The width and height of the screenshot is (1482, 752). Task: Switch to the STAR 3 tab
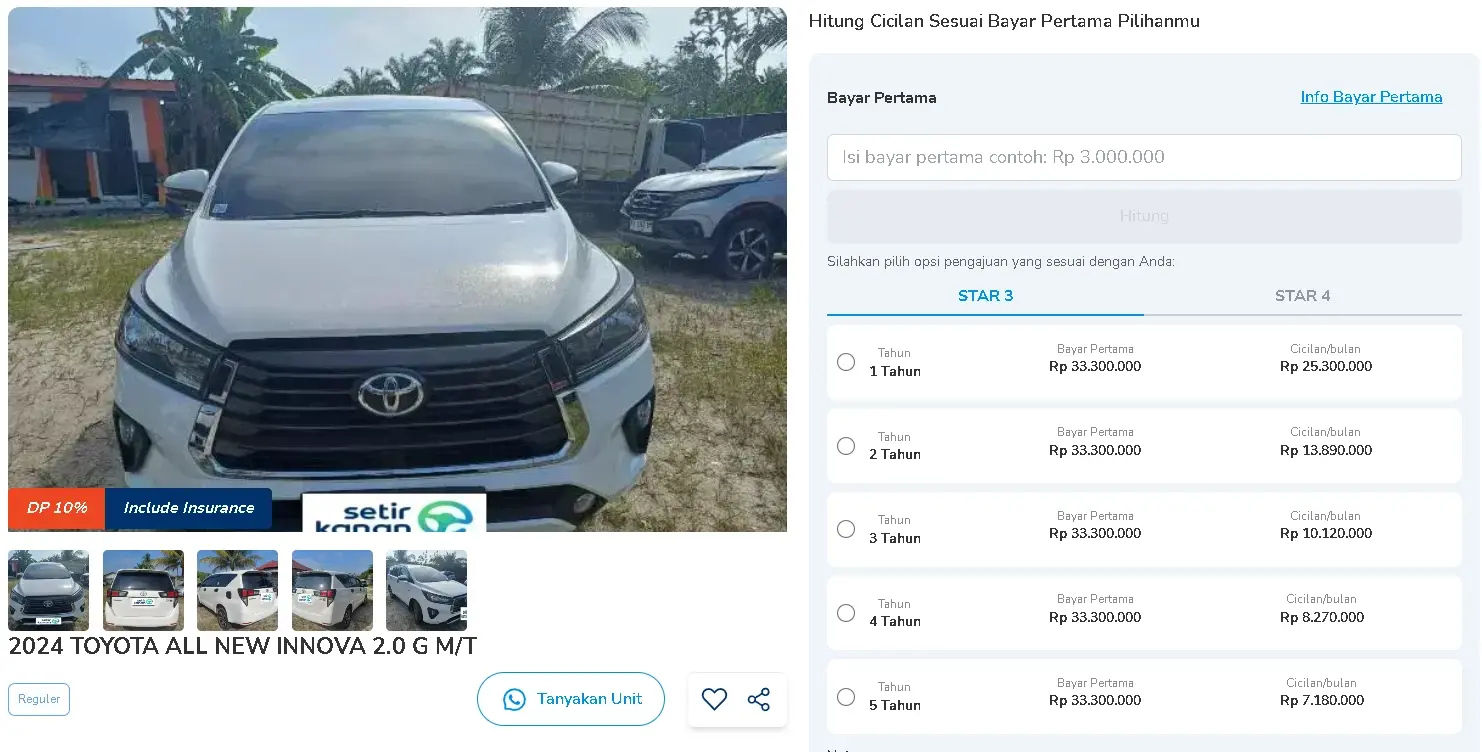point(985,296)
